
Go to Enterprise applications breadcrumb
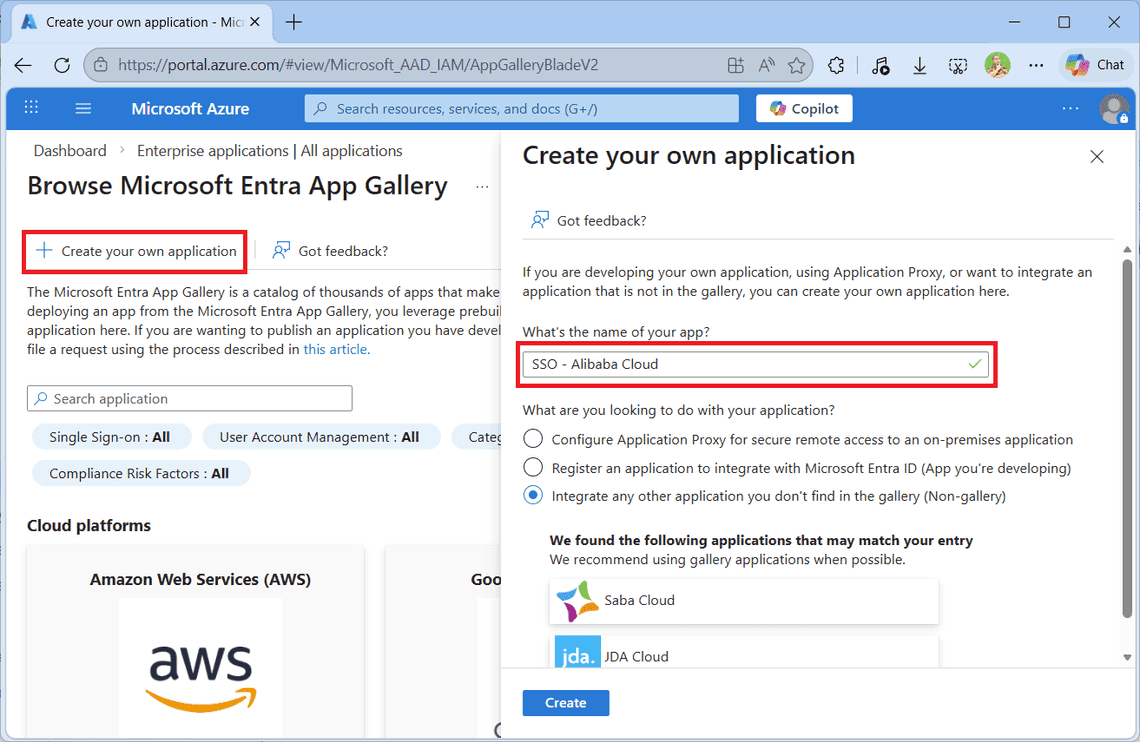point(269,151)
